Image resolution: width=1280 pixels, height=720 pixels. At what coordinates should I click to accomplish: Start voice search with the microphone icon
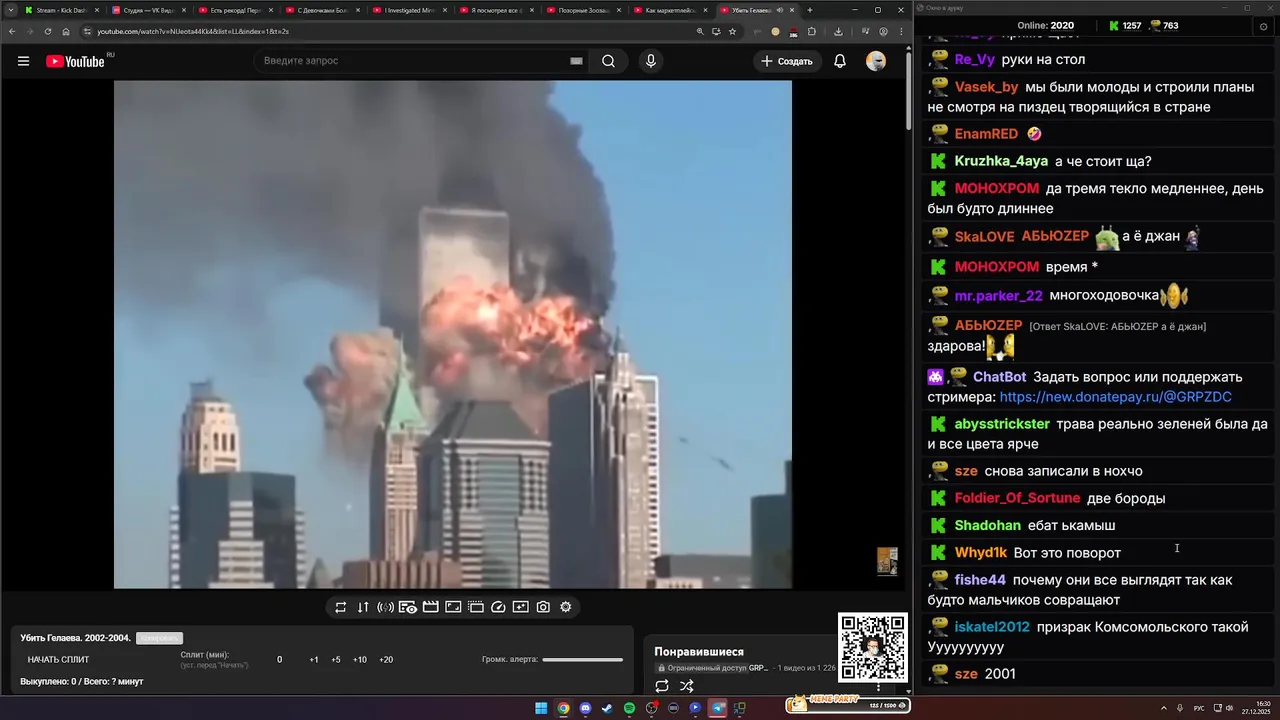point(651,61)
